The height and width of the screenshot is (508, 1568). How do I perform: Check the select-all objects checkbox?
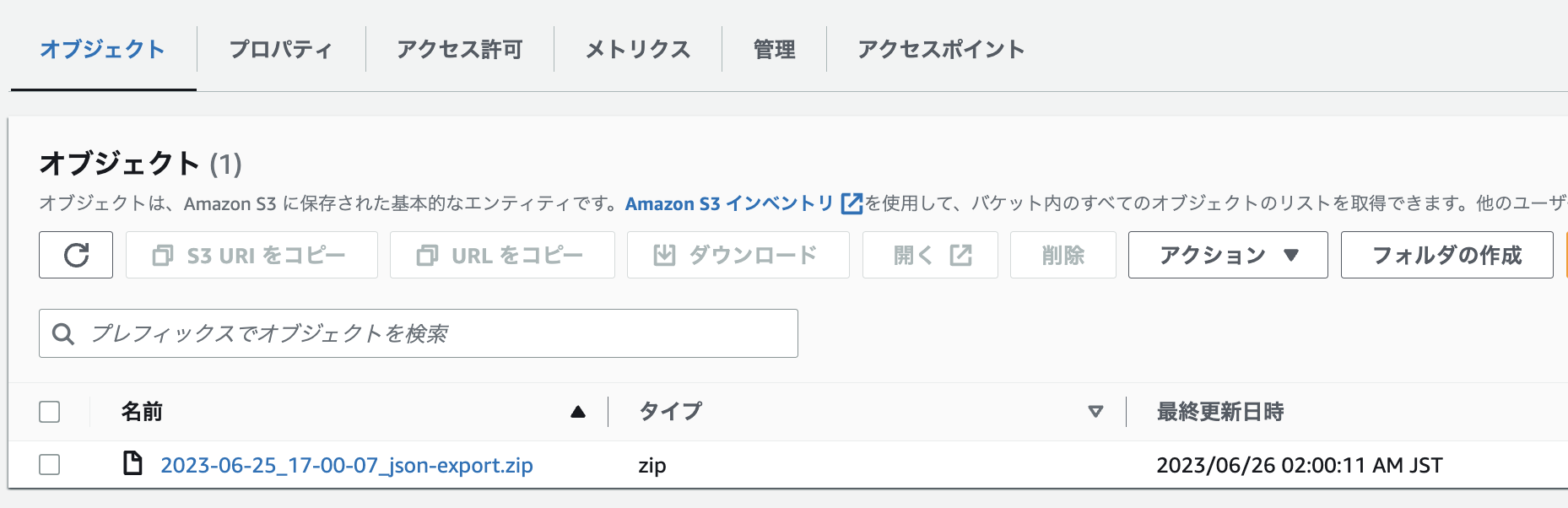click(x=49, y=411)
